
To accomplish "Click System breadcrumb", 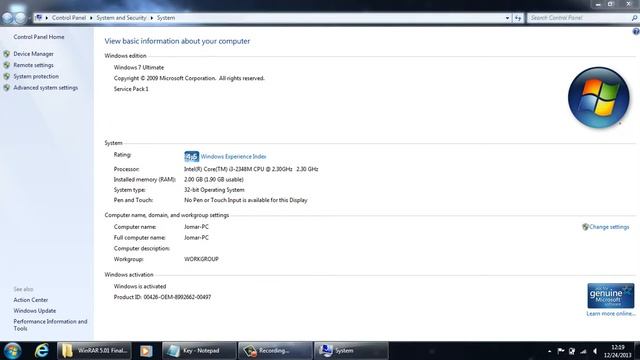I will tap(166, 18).
